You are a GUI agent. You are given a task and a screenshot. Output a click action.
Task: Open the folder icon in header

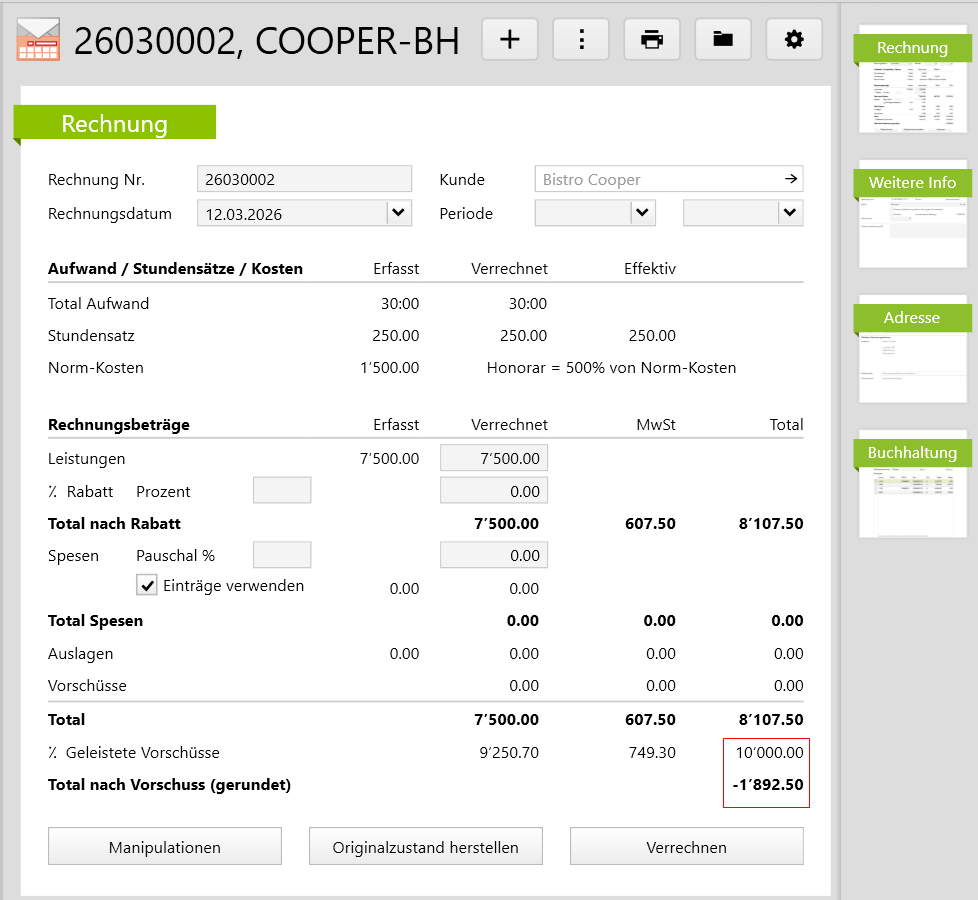click(723, 39)
